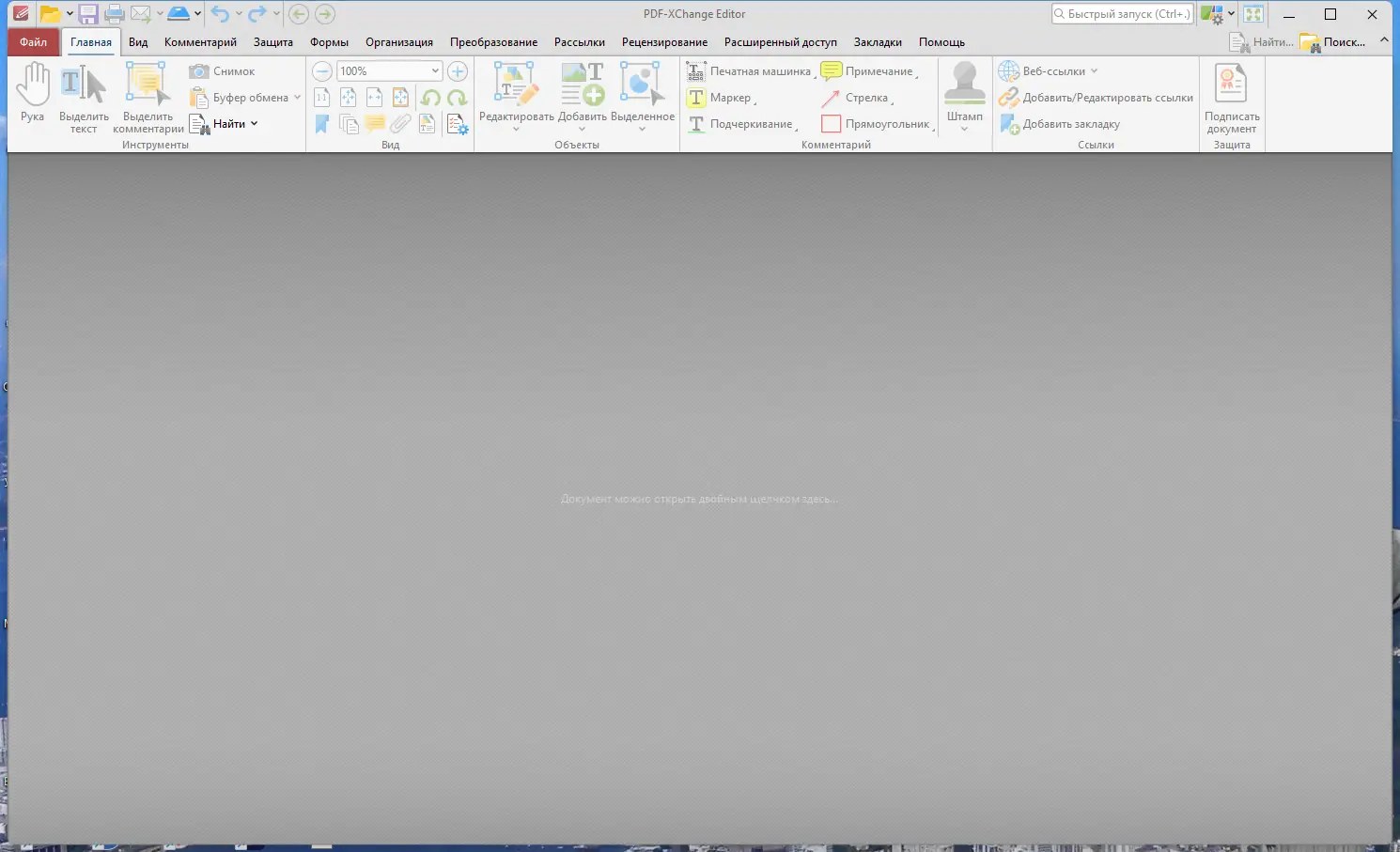
Task: Open the Файл menu
Action: tap(33, 42)
